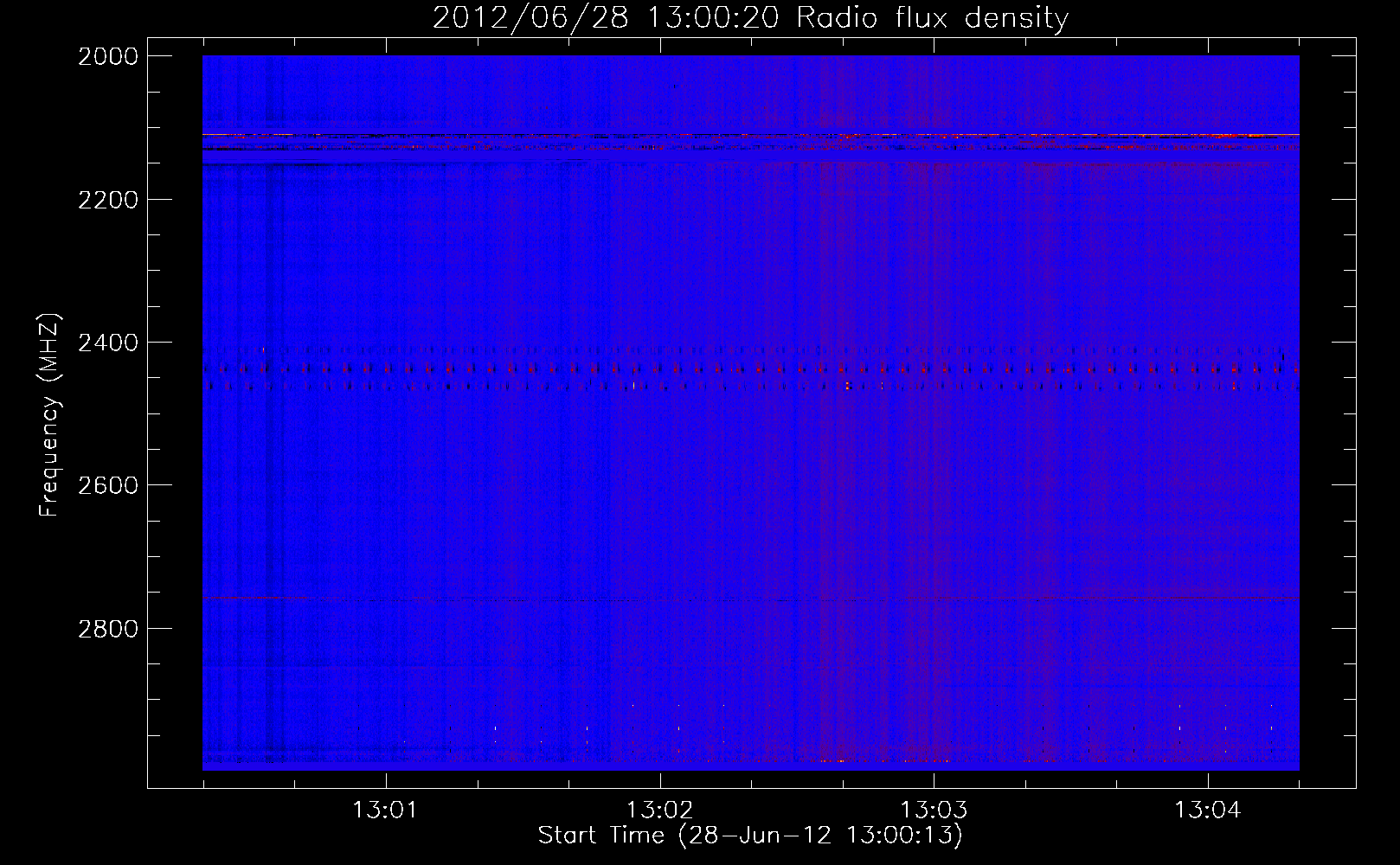Click the 'Start Time (28-Jun-12 13:00:13)' axis label
The width and height of the screenshot is (1400, 865).
(750, 836)
